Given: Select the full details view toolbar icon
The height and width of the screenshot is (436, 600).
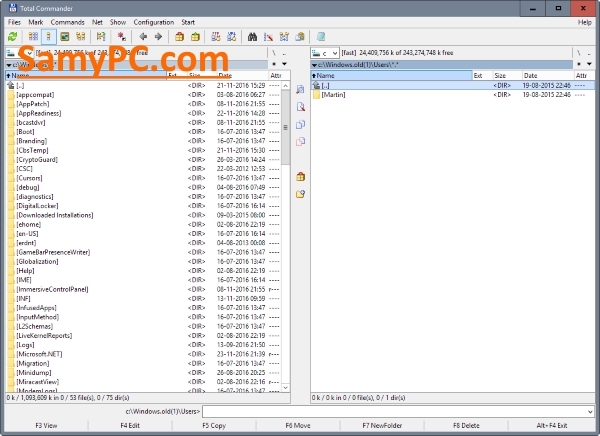Looking at the screenshot, I should coord(49,37).
